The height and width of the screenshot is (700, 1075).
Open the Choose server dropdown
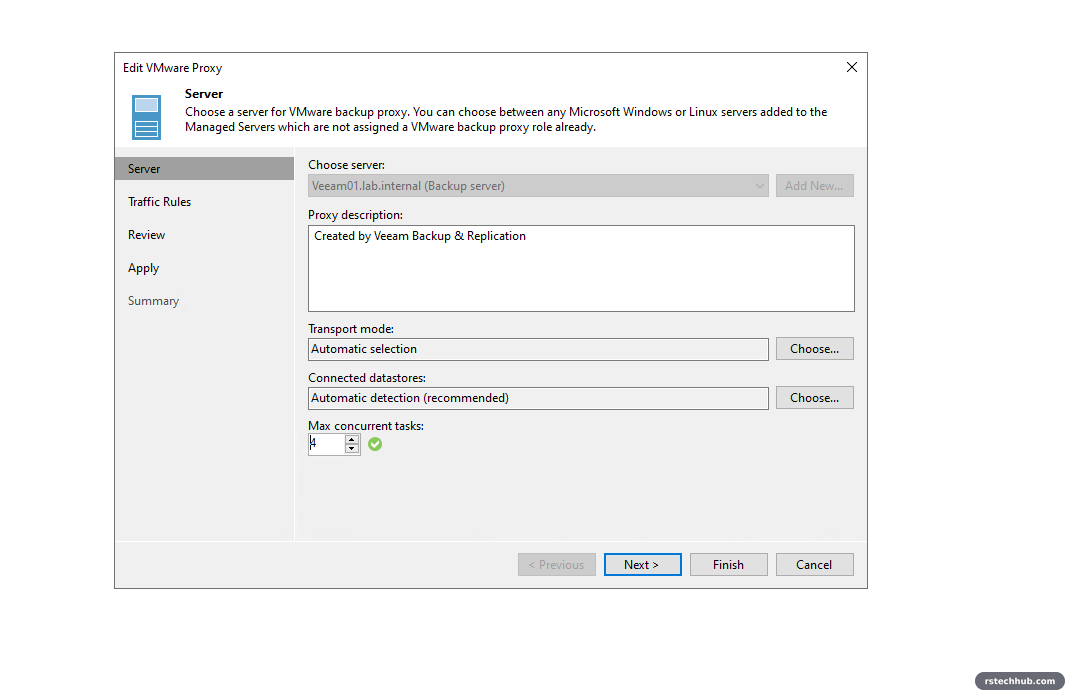click(x=538, y=186)
